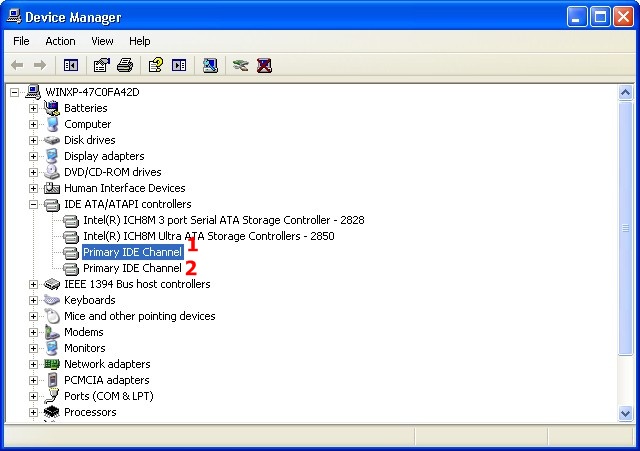
Task: Select Intel ICH8M 3 port Serial ATA controller
Action: click(x=224, y=220)
